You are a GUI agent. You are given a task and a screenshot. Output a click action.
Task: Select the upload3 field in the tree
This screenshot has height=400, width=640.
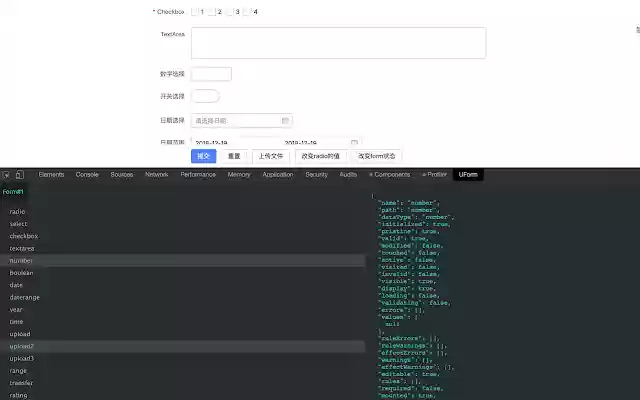22,358
